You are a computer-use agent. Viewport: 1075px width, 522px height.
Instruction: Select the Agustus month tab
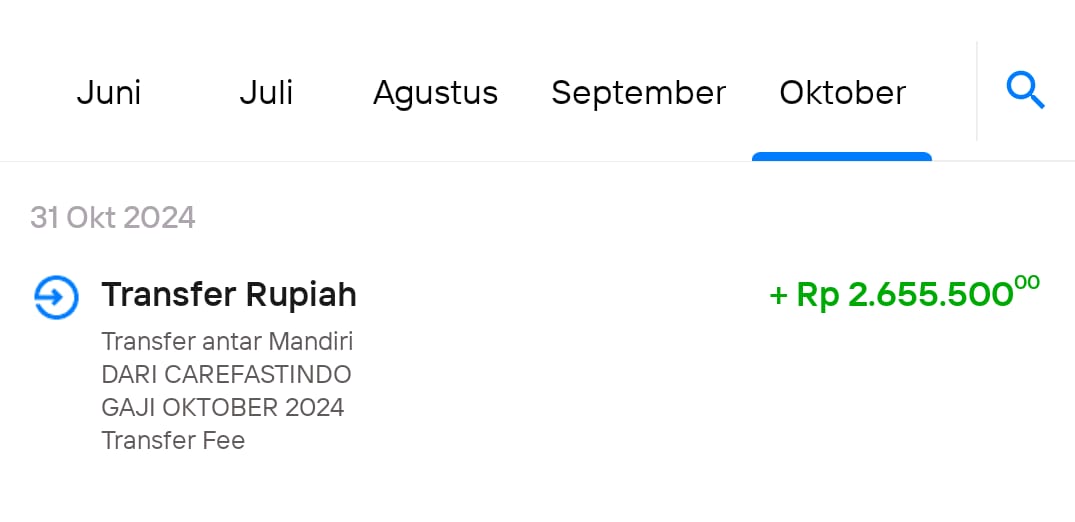[435, 94]
